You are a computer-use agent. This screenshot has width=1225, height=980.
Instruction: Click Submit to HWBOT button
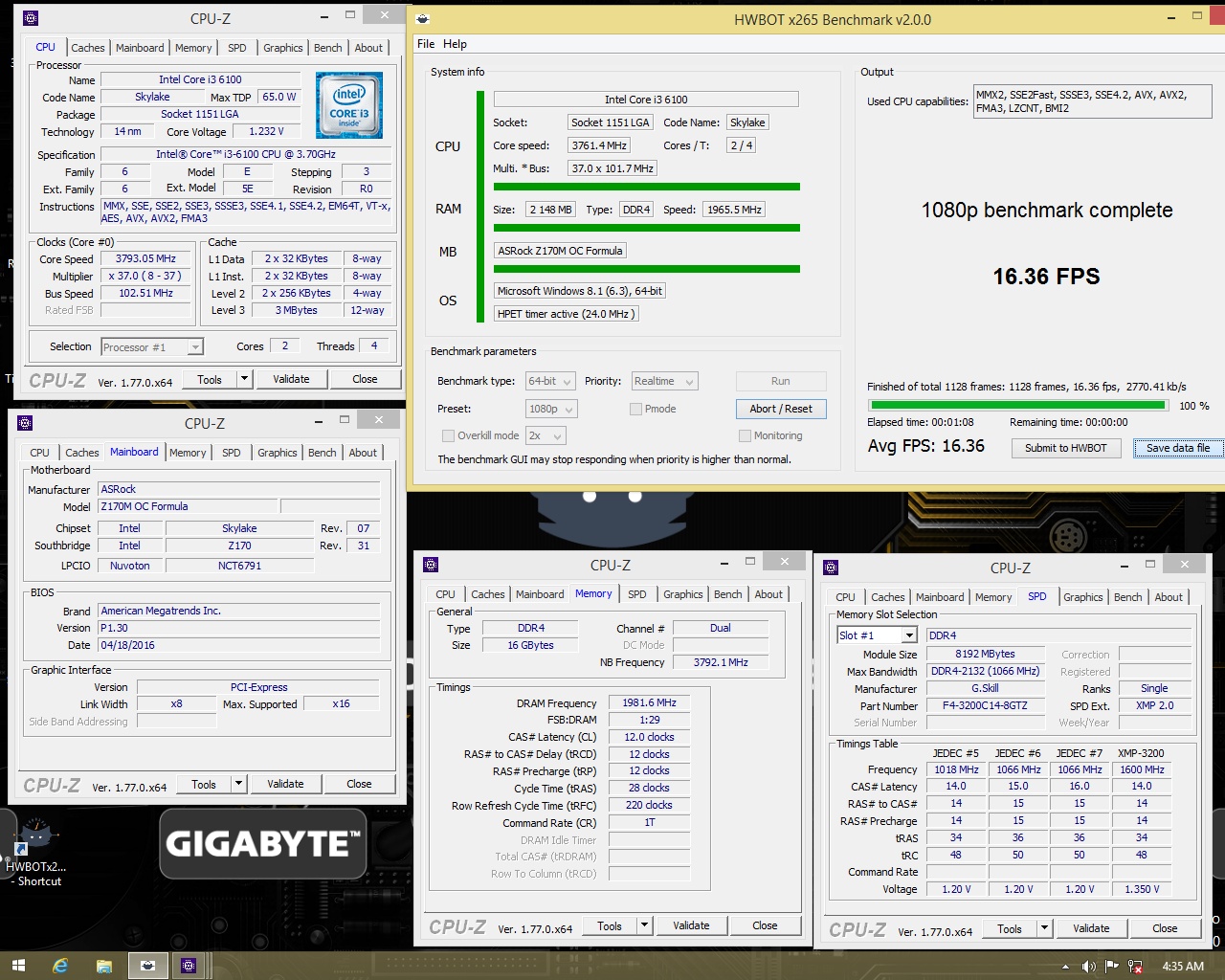coord(1066,448)
